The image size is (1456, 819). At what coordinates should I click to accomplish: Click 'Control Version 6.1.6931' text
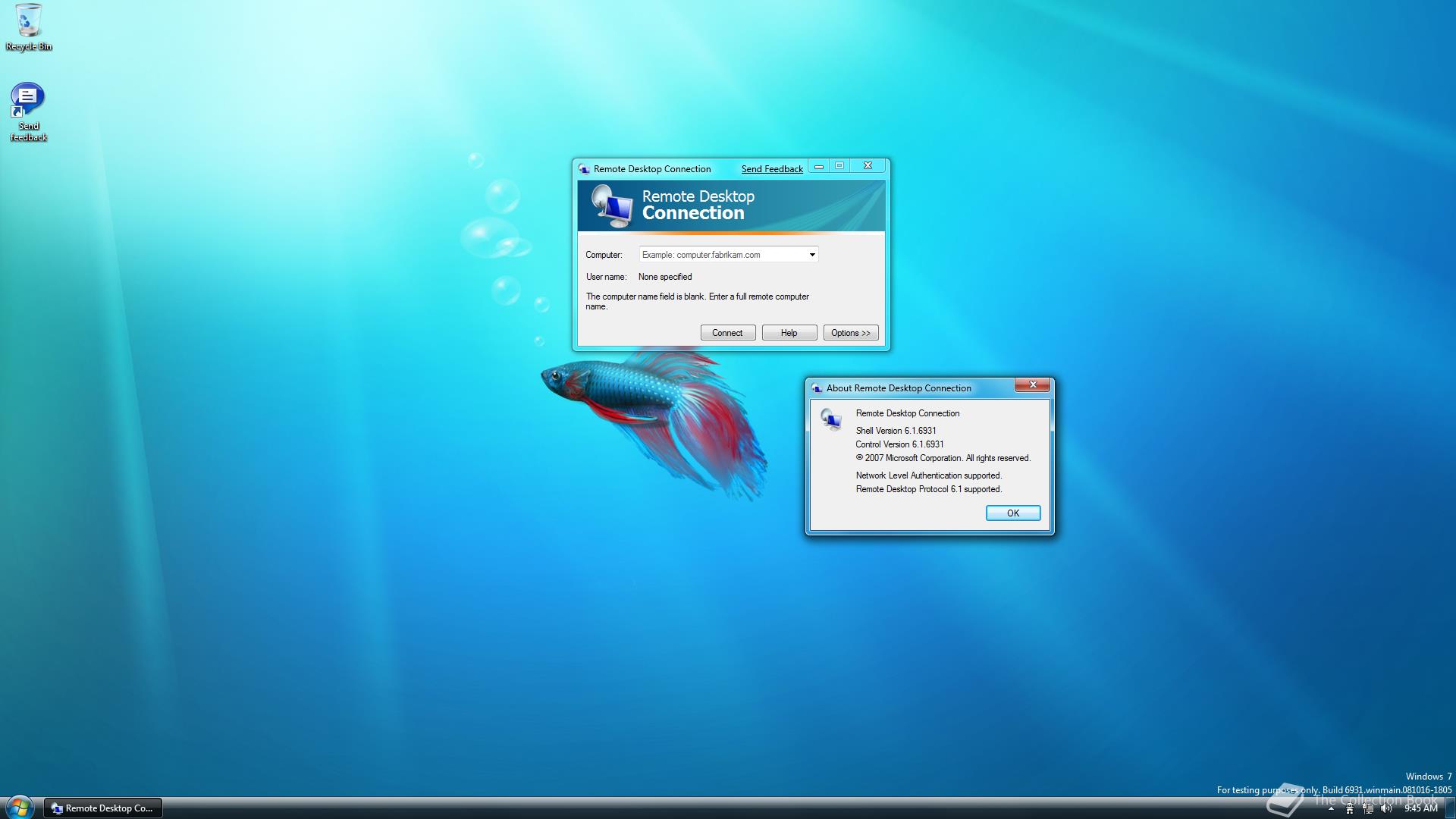click(899, 444)
